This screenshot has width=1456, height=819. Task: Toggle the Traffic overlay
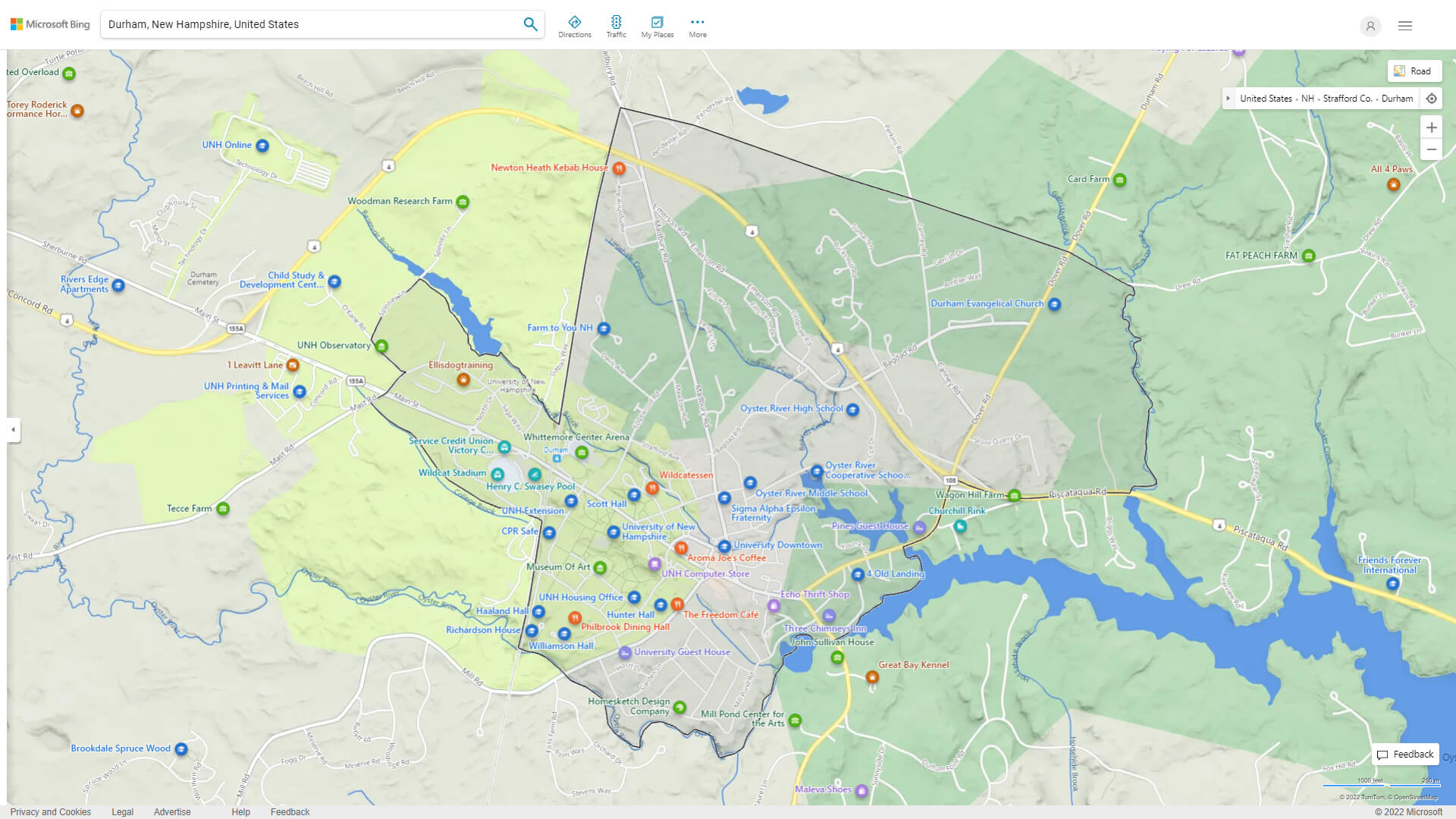click(x=617, y=25)
